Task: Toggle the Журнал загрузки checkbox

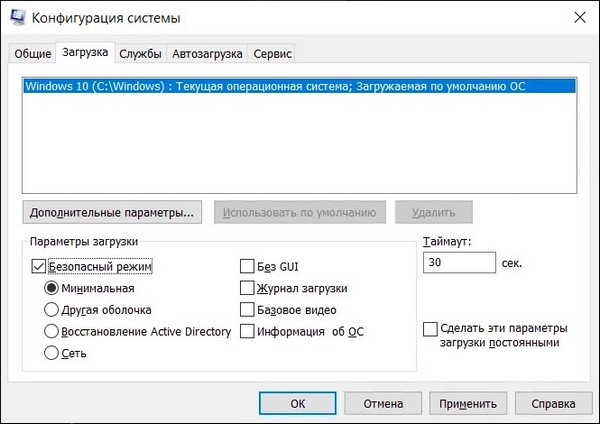Action: click(x=247, y=288)
